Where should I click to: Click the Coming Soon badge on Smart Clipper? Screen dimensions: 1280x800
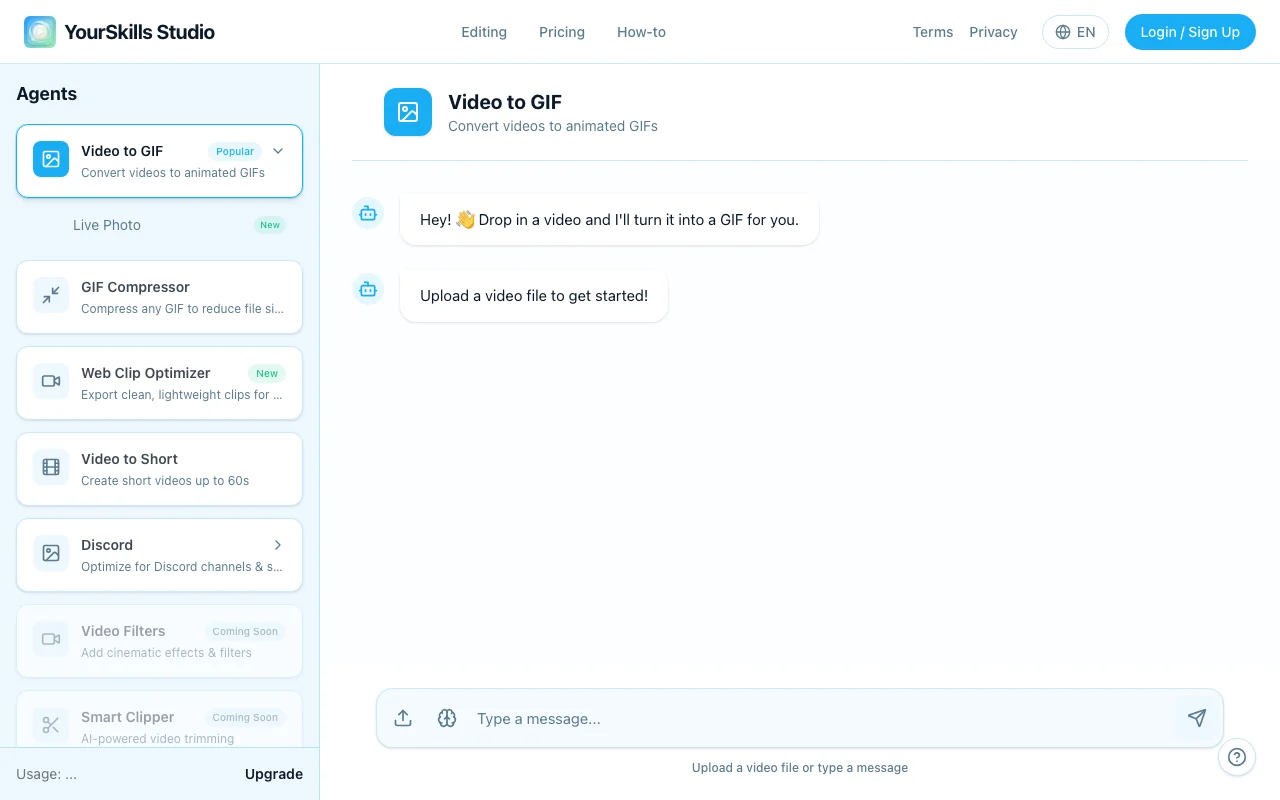(x=245, y=717)
